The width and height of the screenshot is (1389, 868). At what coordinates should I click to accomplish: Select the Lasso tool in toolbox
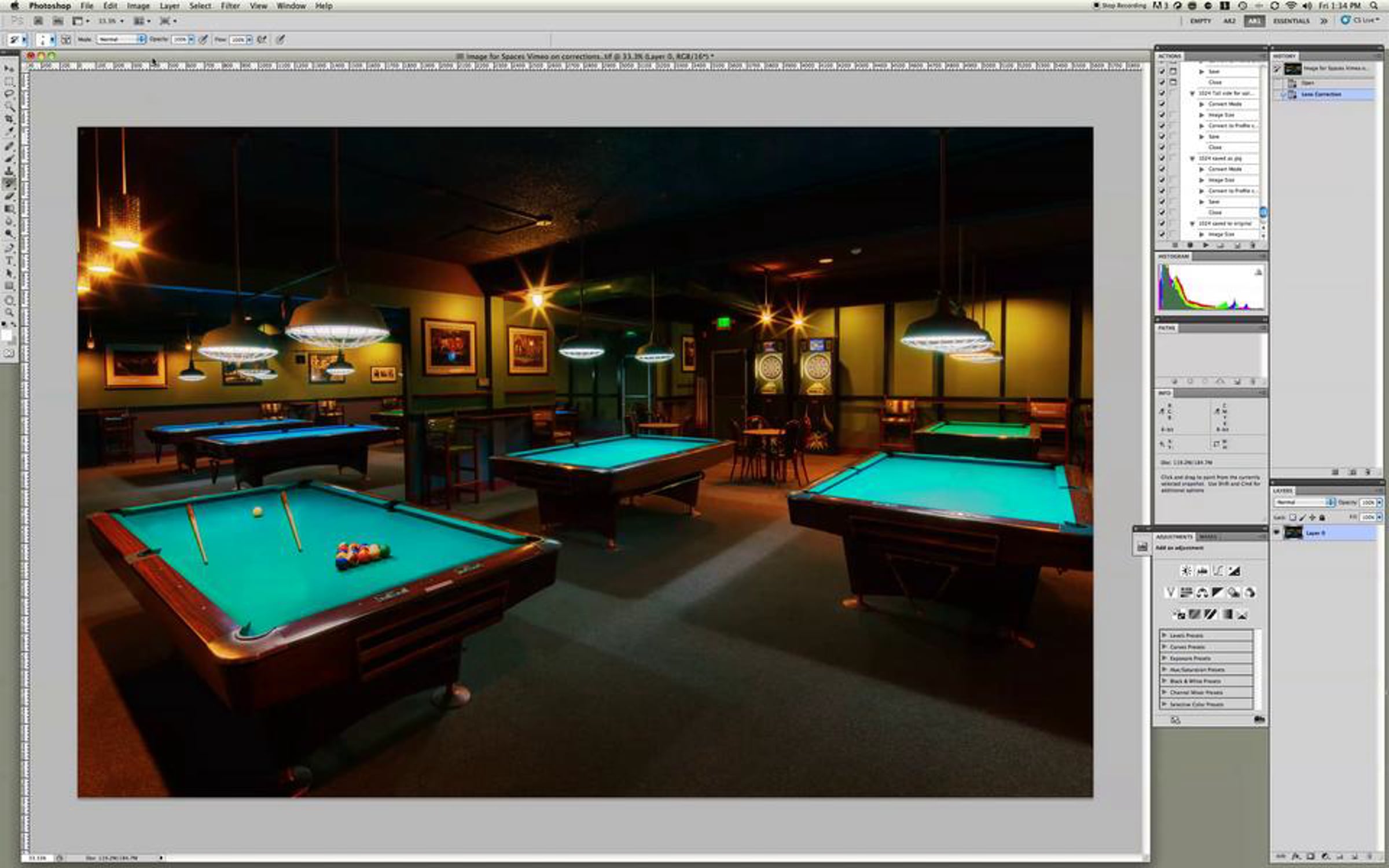pos(9,93)
